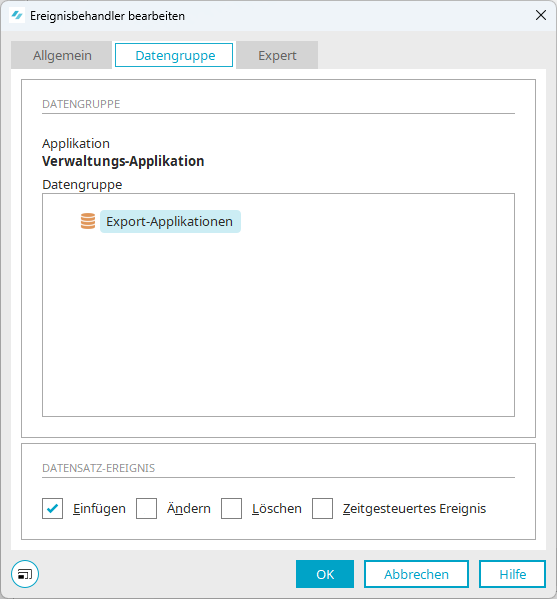Open the Expert tab
Viewport: 557px width, 599px height.
pos(277,55)
